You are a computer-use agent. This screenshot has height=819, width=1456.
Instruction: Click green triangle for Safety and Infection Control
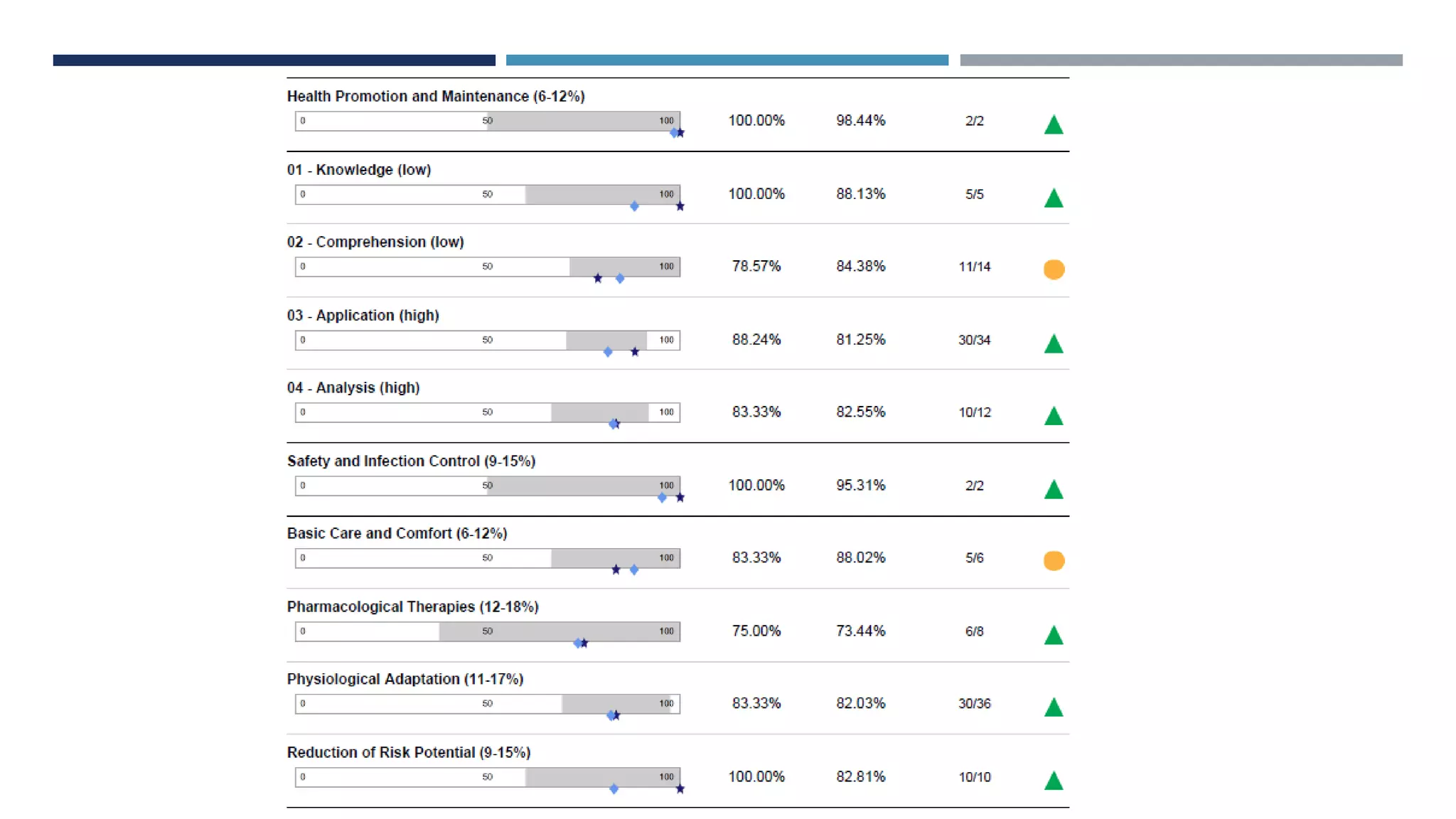(x=1054, y=490)
